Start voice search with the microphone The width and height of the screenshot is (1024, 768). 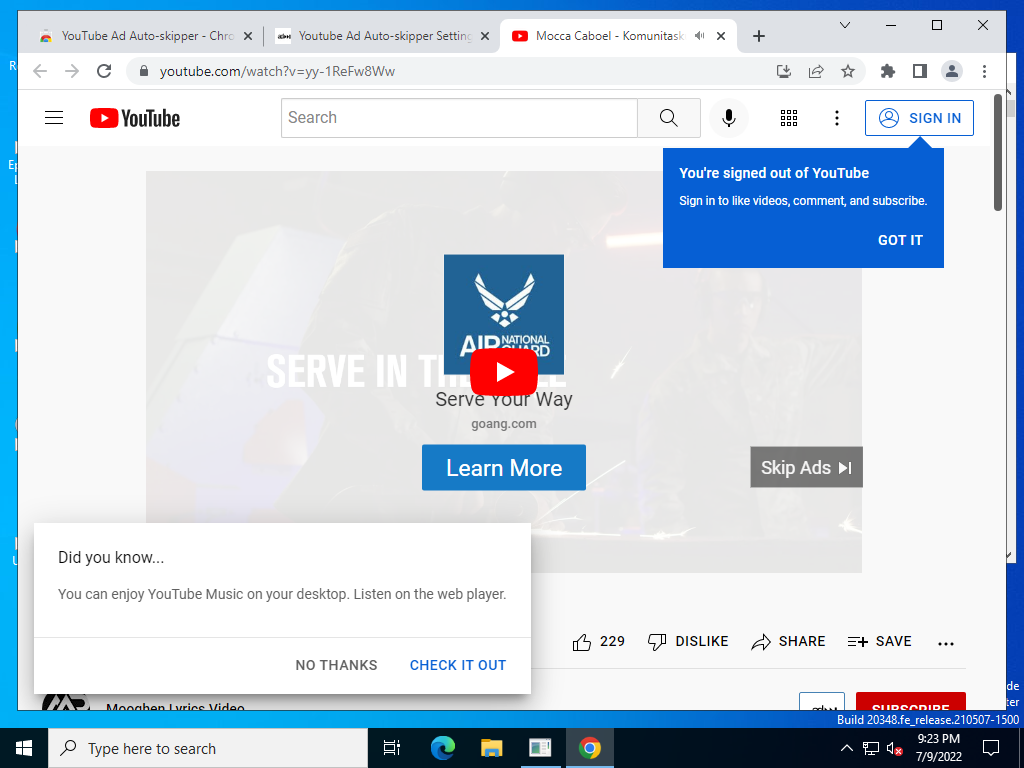click(729, 118)
